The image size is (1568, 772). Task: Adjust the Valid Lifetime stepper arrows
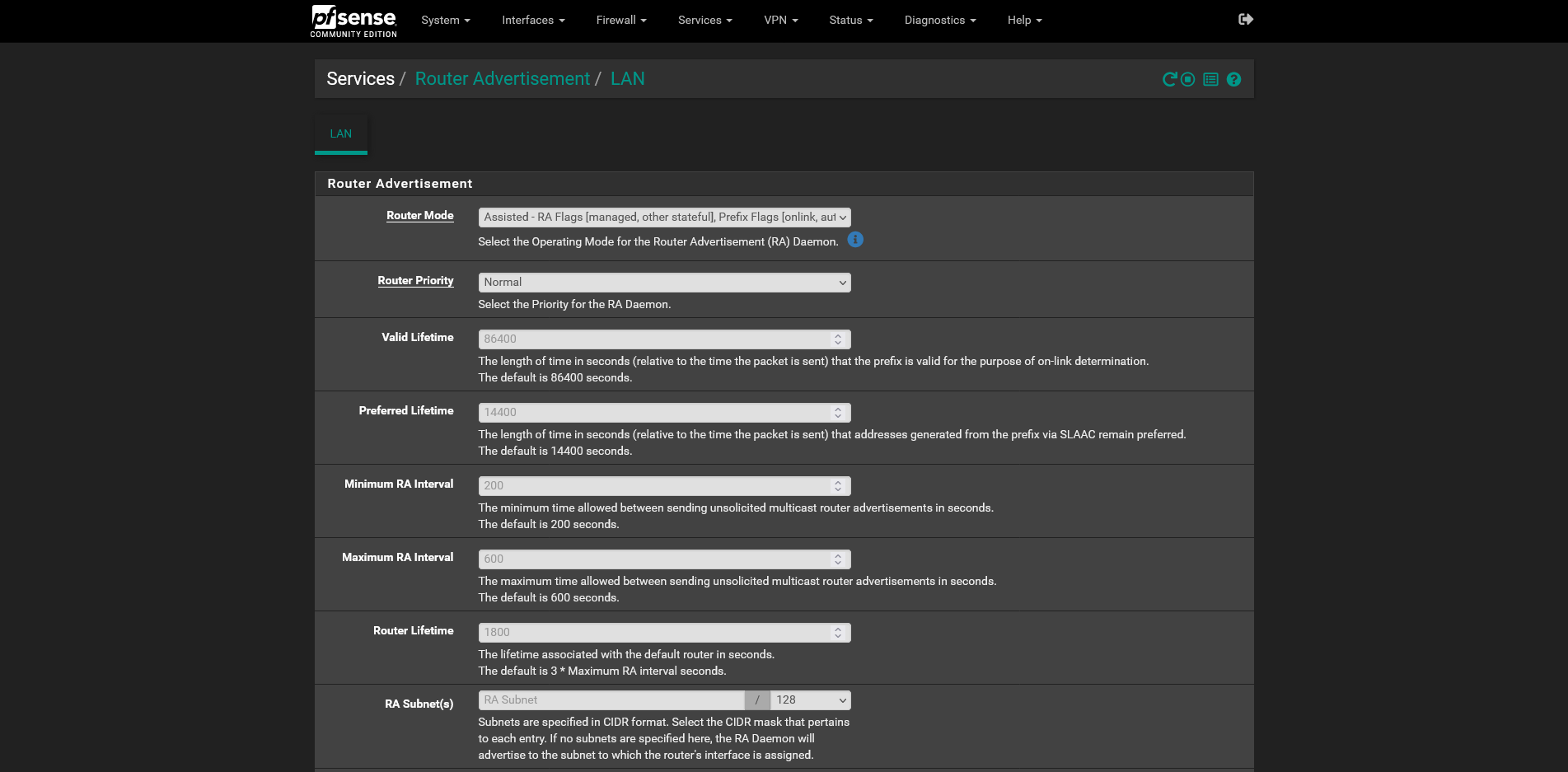point(838,339)
